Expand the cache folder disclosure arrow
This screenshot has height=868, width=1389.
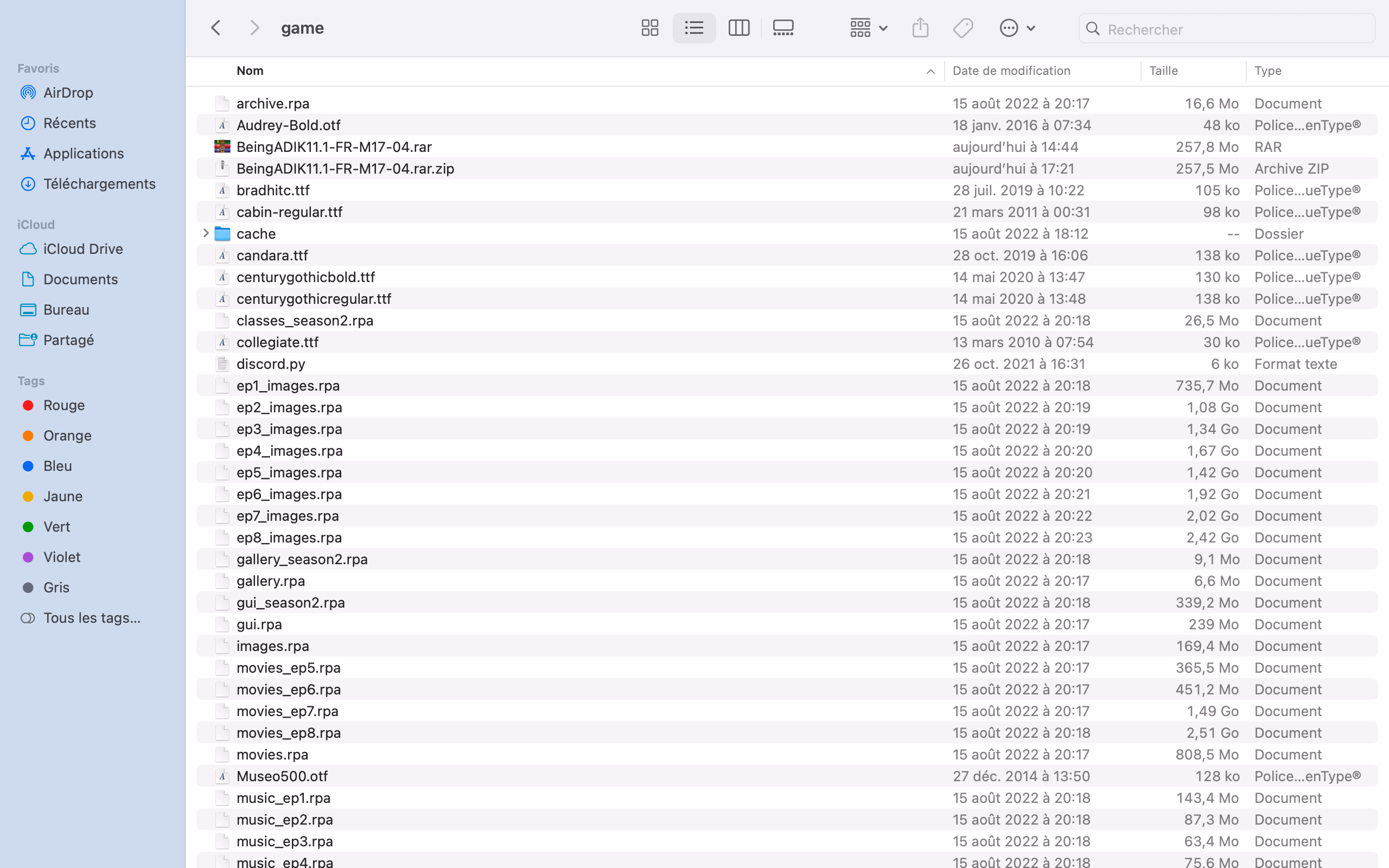(x=206, y=233)
